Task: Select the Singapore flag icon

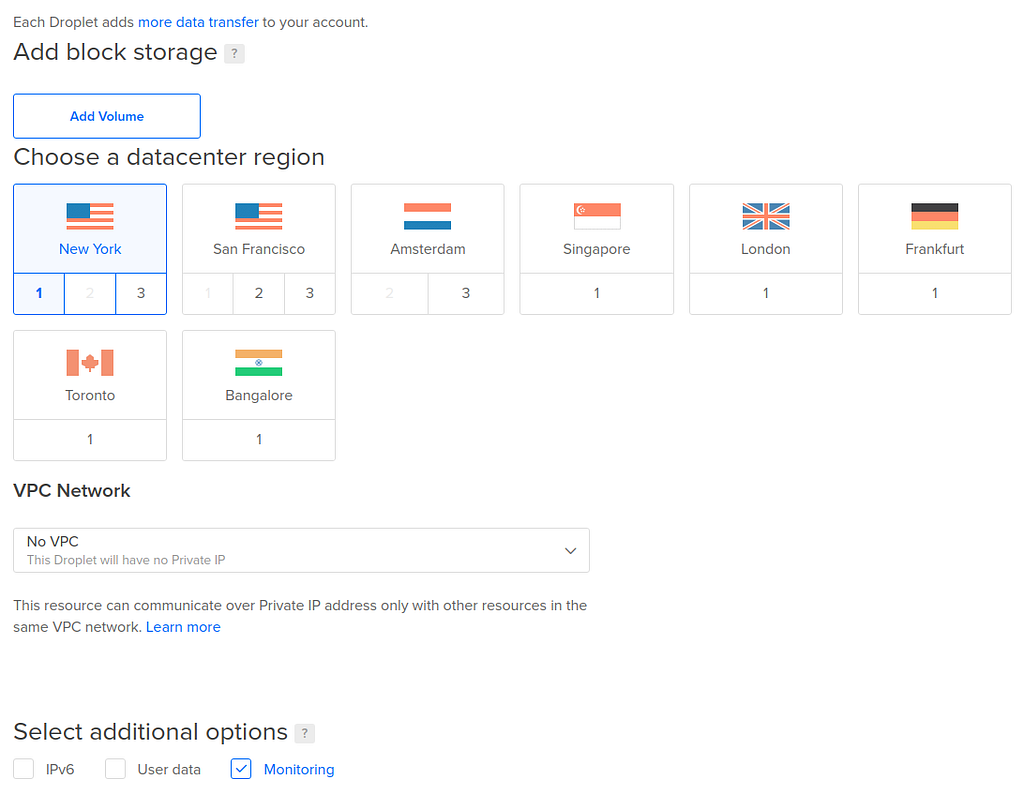Action: pyautogui.click(x=597, y=216)
